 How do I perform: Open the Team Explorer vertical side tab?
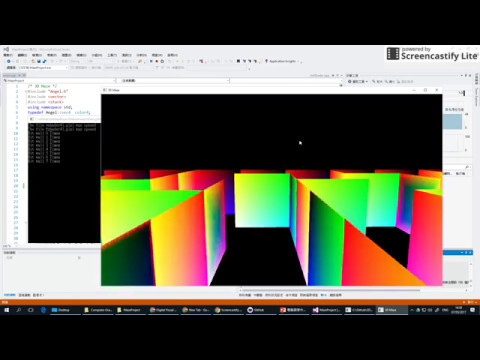(477, 97)
